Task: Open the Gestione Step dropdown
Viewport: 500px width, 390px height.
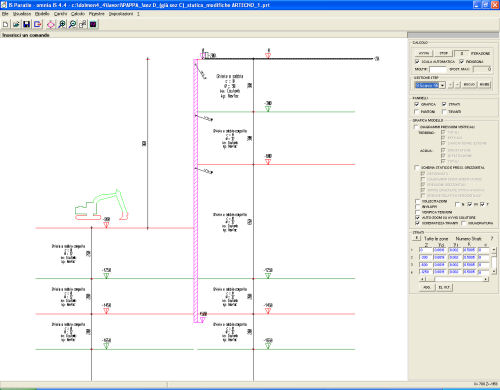Action: pyautogui.click(x=442, y=85)
